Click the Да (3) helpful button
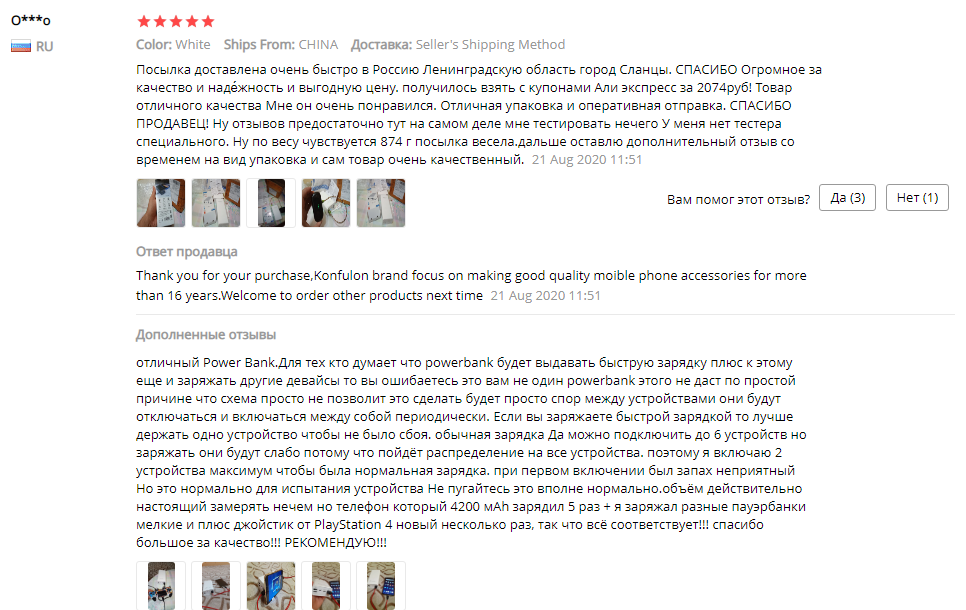The image size is (966, 610). coord(847,198)
